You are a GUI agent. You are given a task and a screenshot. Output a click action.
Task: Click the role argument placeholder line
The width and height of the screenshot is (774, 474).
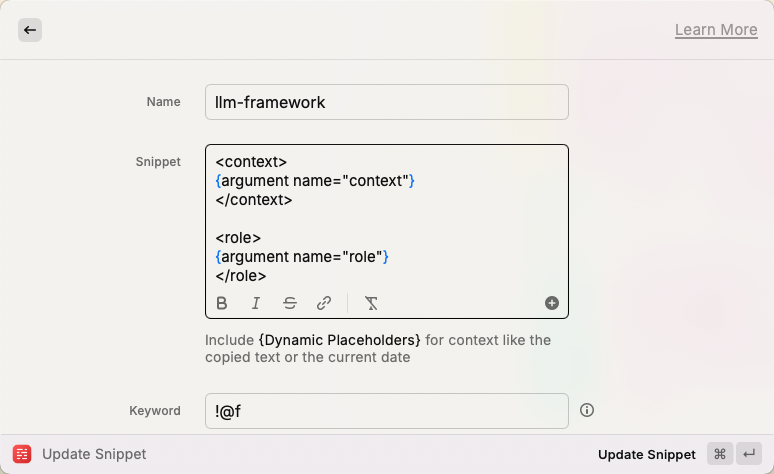302,257
